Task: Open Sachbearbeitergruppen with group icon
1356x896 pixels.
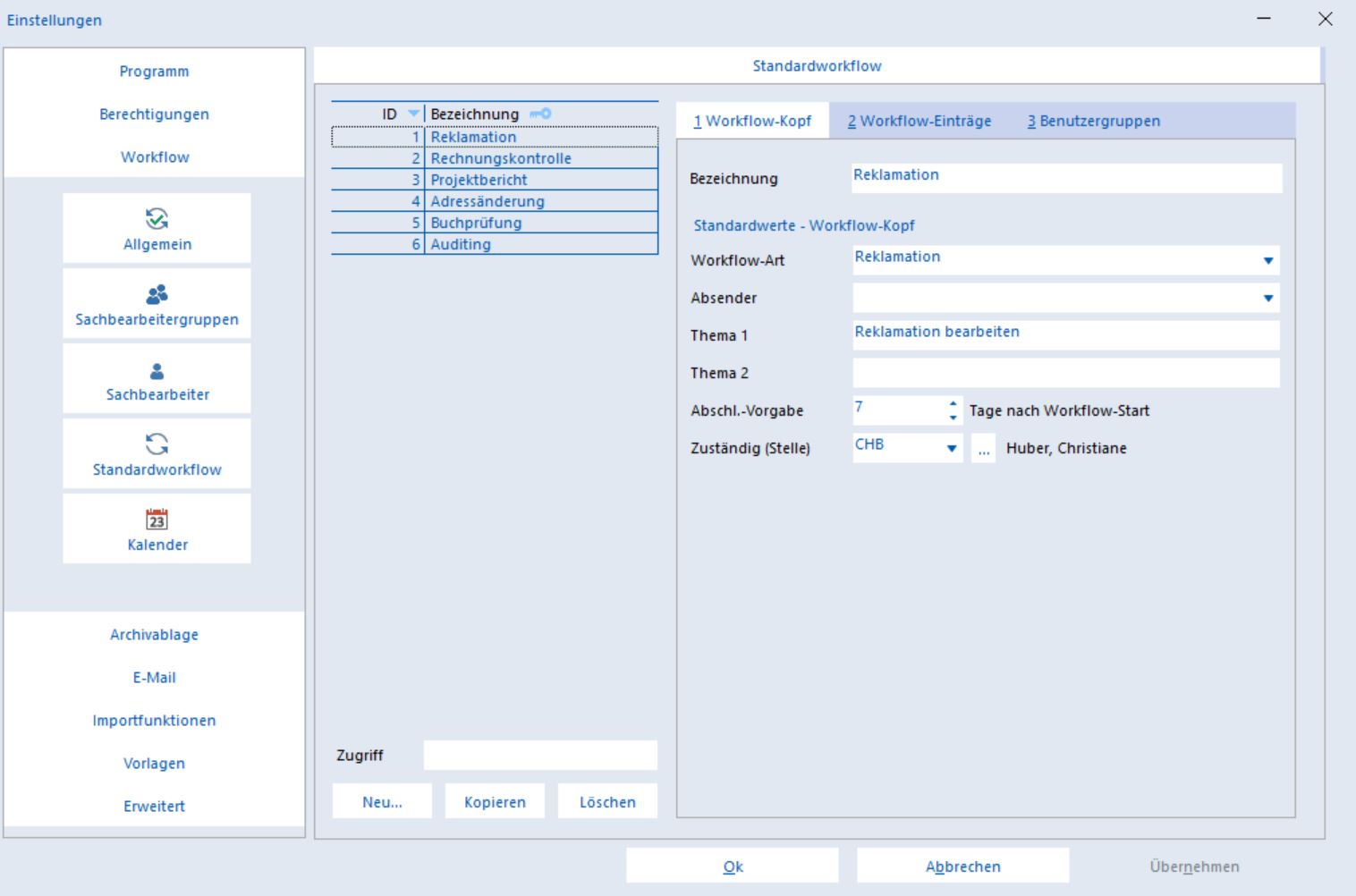Action: click(x=157, y=303)
